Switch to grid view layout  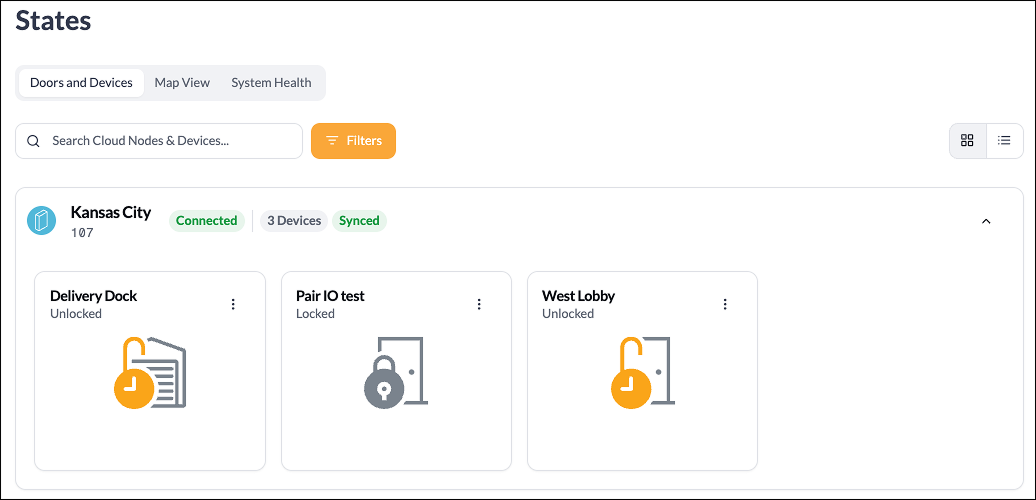tap(967, 140)
